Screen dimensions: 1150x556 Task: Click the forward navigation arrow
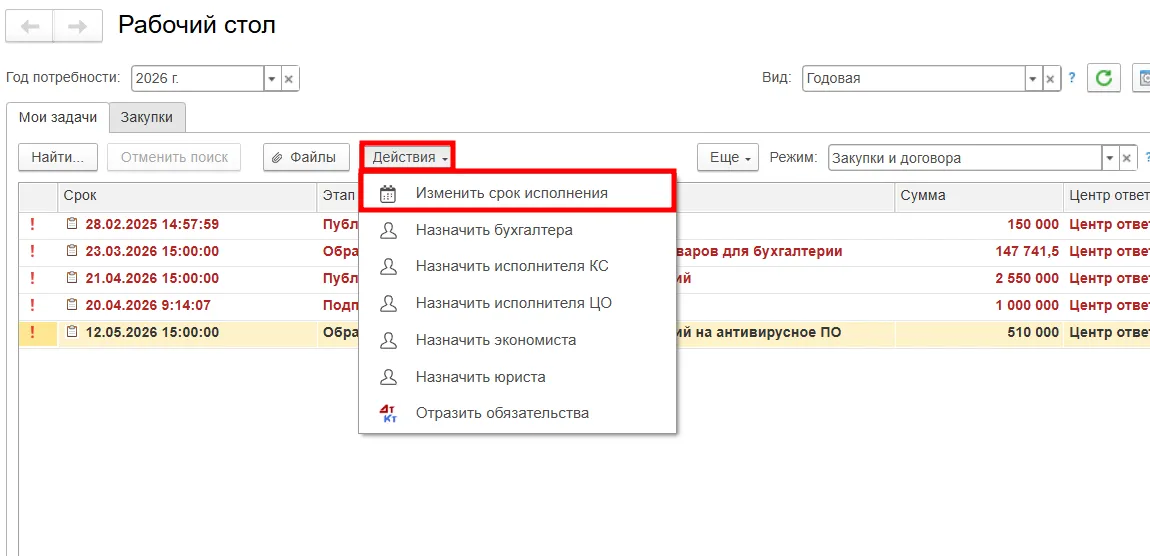pos(77,27)
